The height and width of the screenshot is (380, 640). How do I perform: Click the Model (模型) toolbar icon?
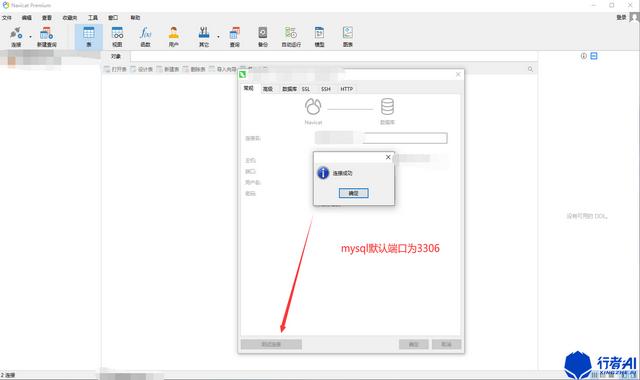click(319, 37)
